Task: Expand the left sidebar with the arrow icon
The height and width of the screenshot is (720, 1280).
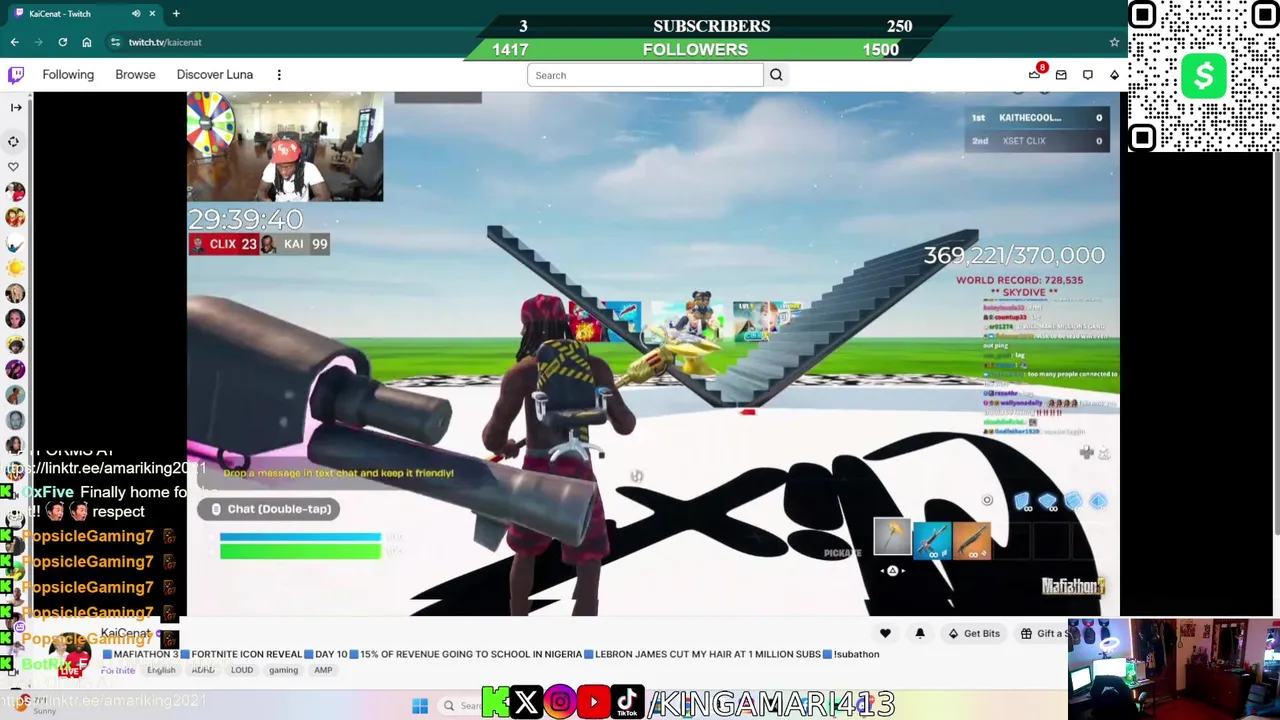Action: tap(15, 107)
